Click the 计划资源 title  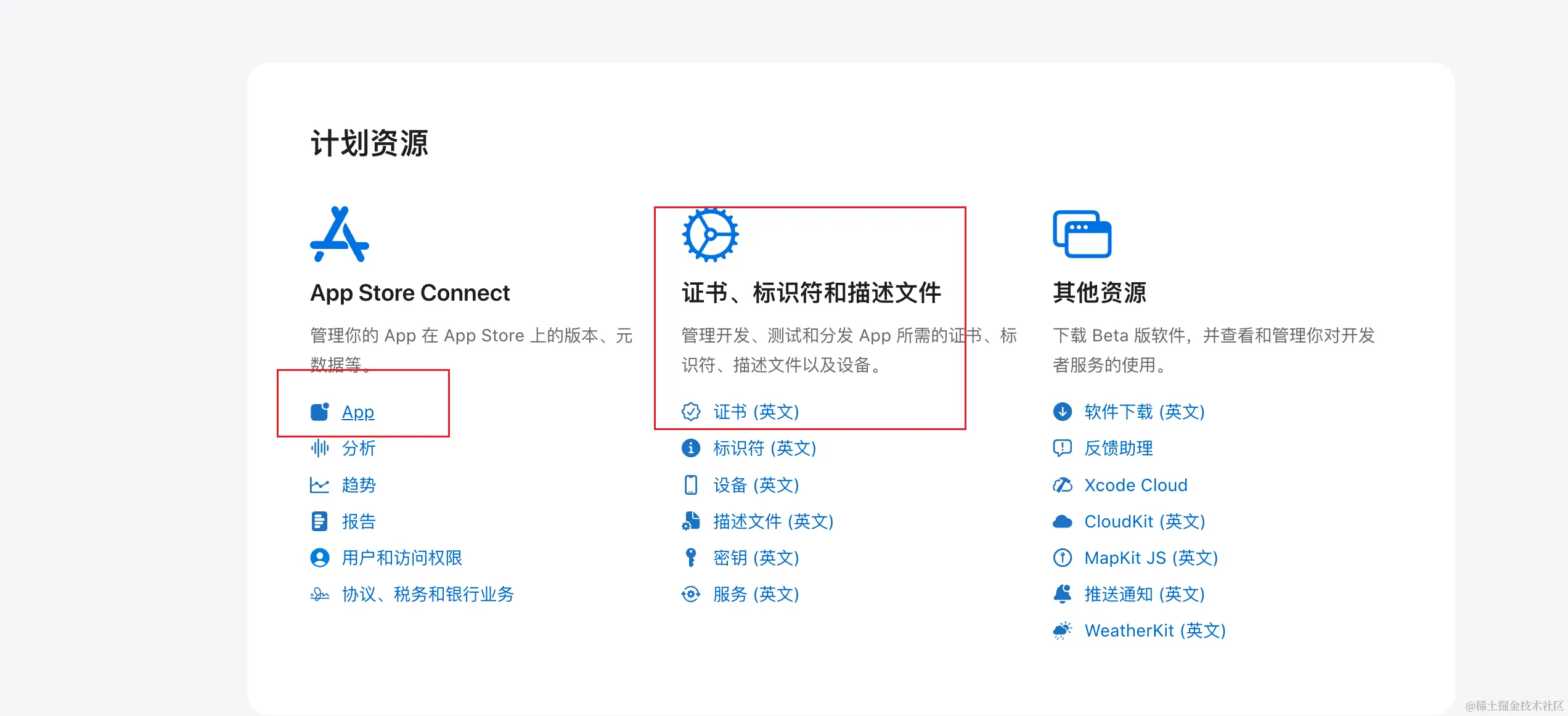click(x=369, y=144)
